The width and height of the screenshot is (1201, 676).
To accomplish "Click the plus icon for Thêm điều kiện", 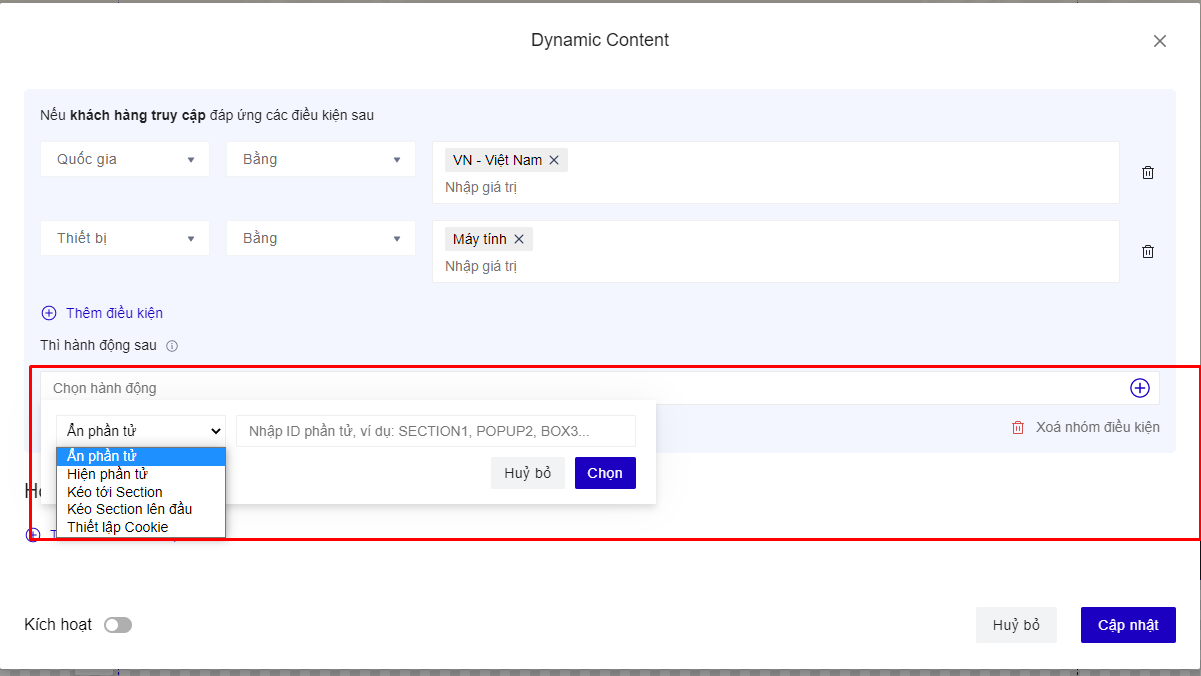I will click(x=49, y=313).
